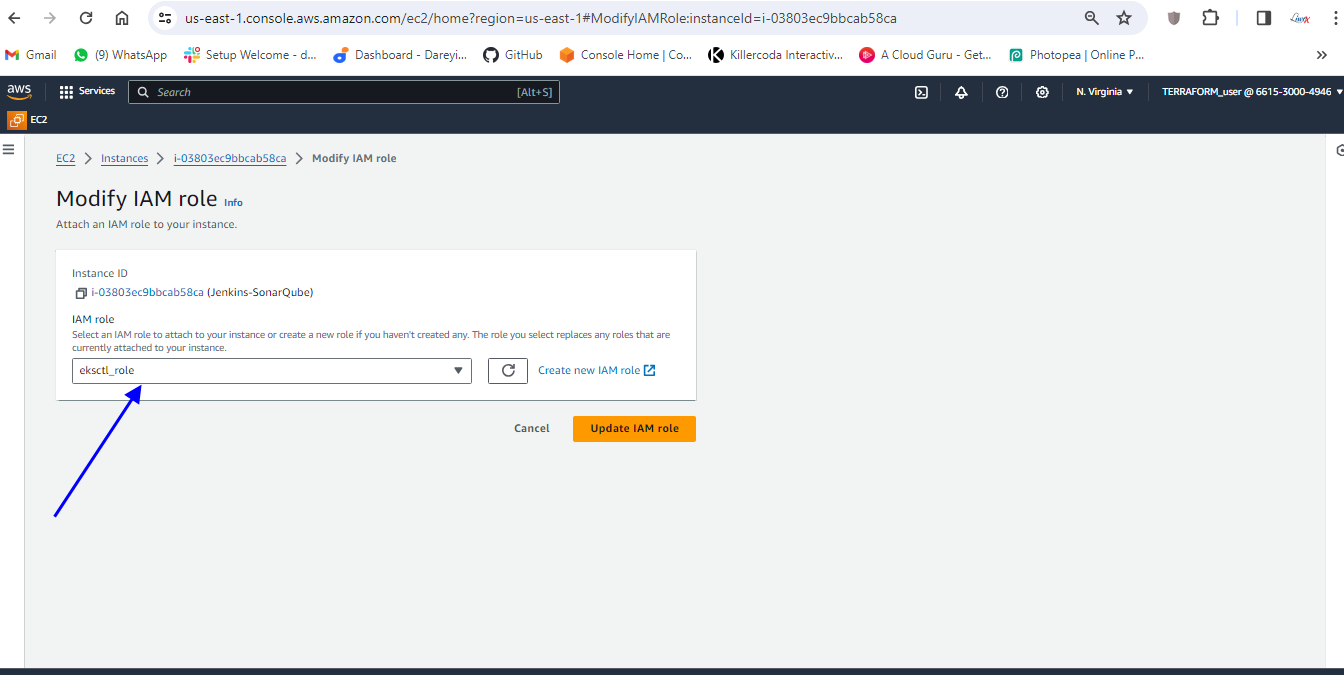The height and width of the screenshot is (675, 1344).
Task: Open the Services menu grid
Action: (x=87, y=92)
